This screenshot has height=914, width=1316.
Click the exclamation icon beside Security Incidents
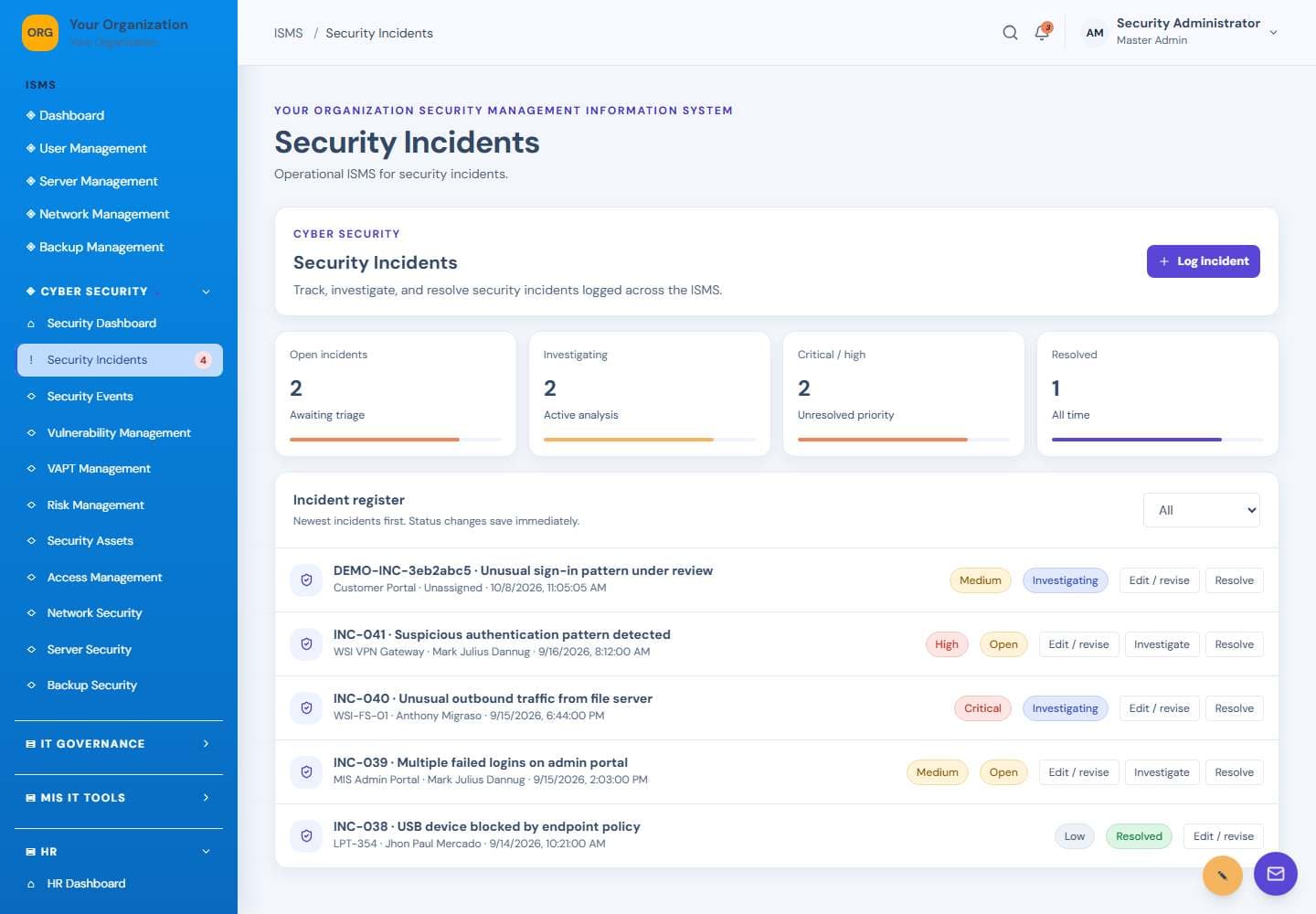31,360
